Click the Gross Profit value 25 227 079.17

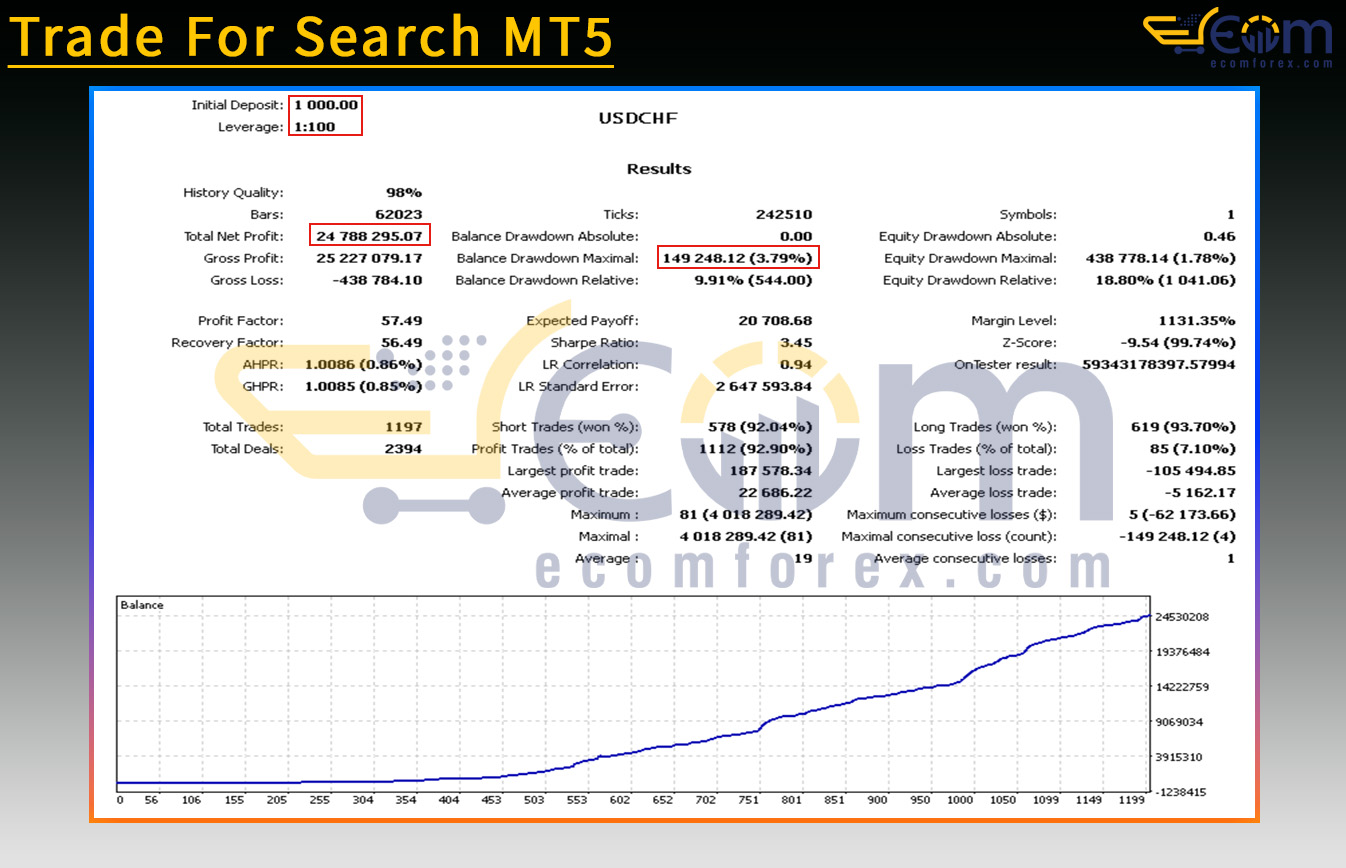tap(369, 259)
